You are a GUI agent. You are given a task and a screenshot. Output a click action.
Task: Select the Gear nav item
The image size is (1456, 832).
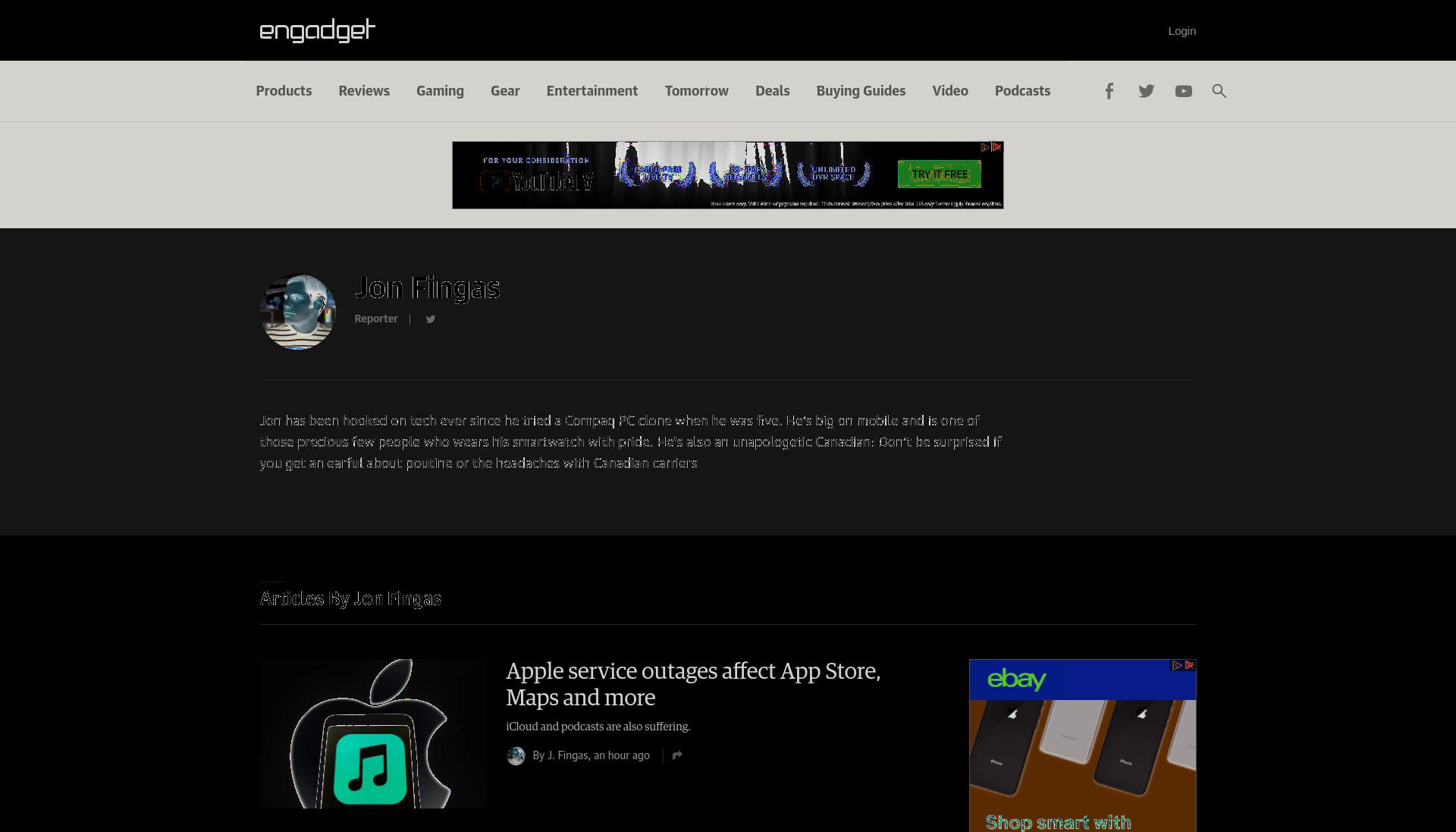(x=505, y=91)
